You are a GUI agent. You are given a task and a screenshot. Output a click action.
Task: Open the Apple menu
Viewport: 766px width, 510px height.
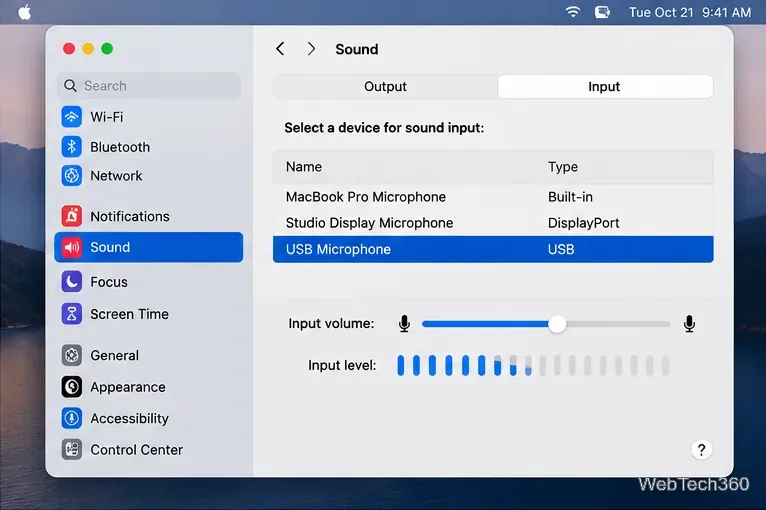24,12
